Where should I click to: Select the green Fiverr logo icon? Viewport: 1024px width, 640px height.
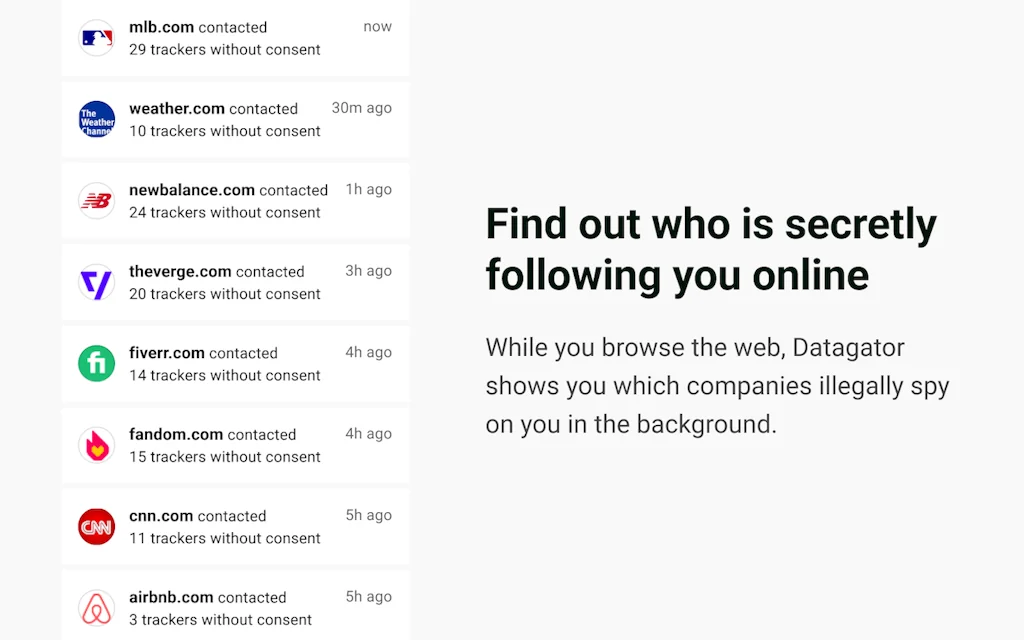pyautogui.click(x=96, y=363)
